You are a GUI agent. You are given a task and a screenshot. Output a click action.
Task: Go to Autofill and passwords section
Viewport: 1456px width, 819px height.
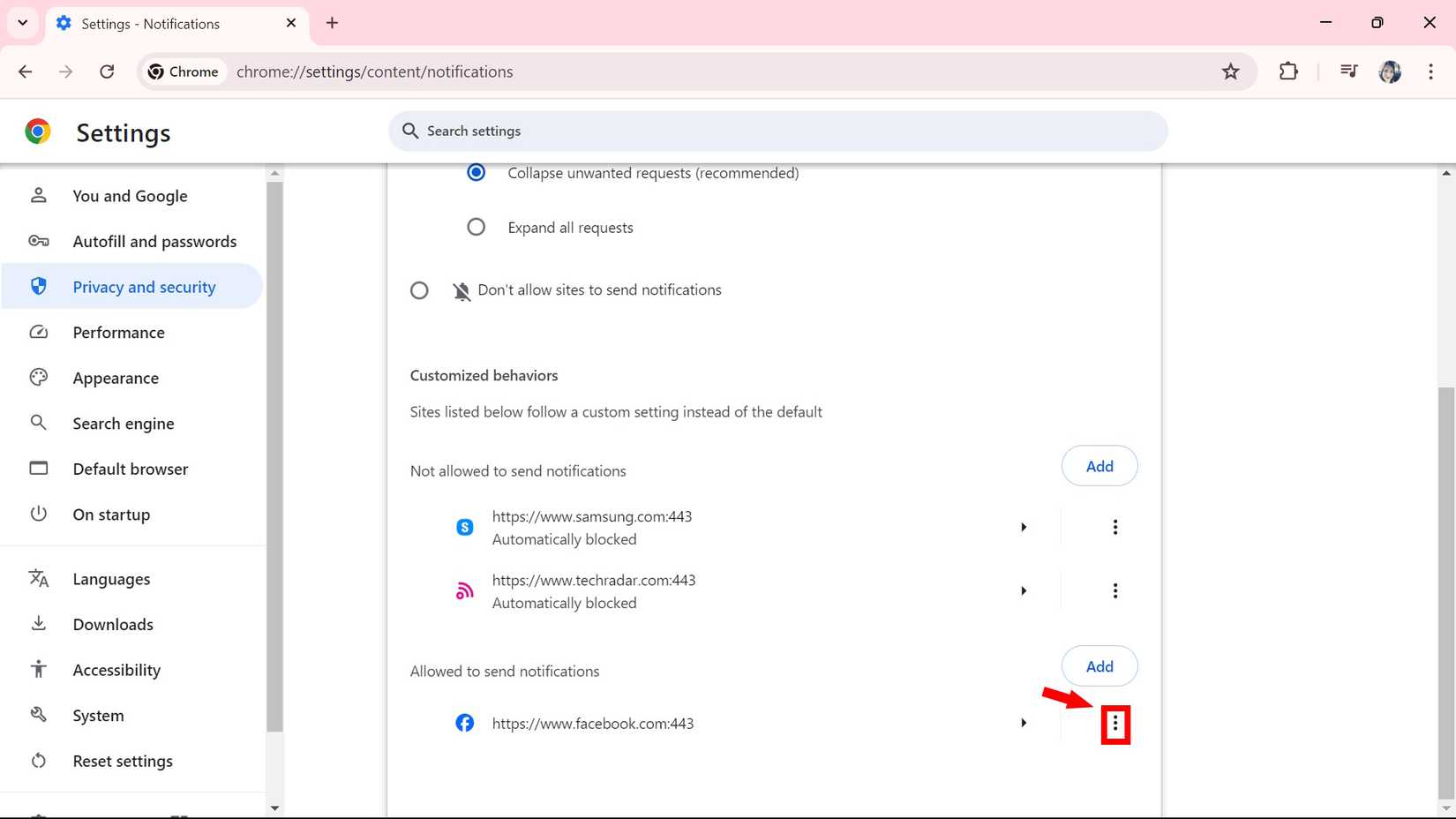click(x=154, y=242)
